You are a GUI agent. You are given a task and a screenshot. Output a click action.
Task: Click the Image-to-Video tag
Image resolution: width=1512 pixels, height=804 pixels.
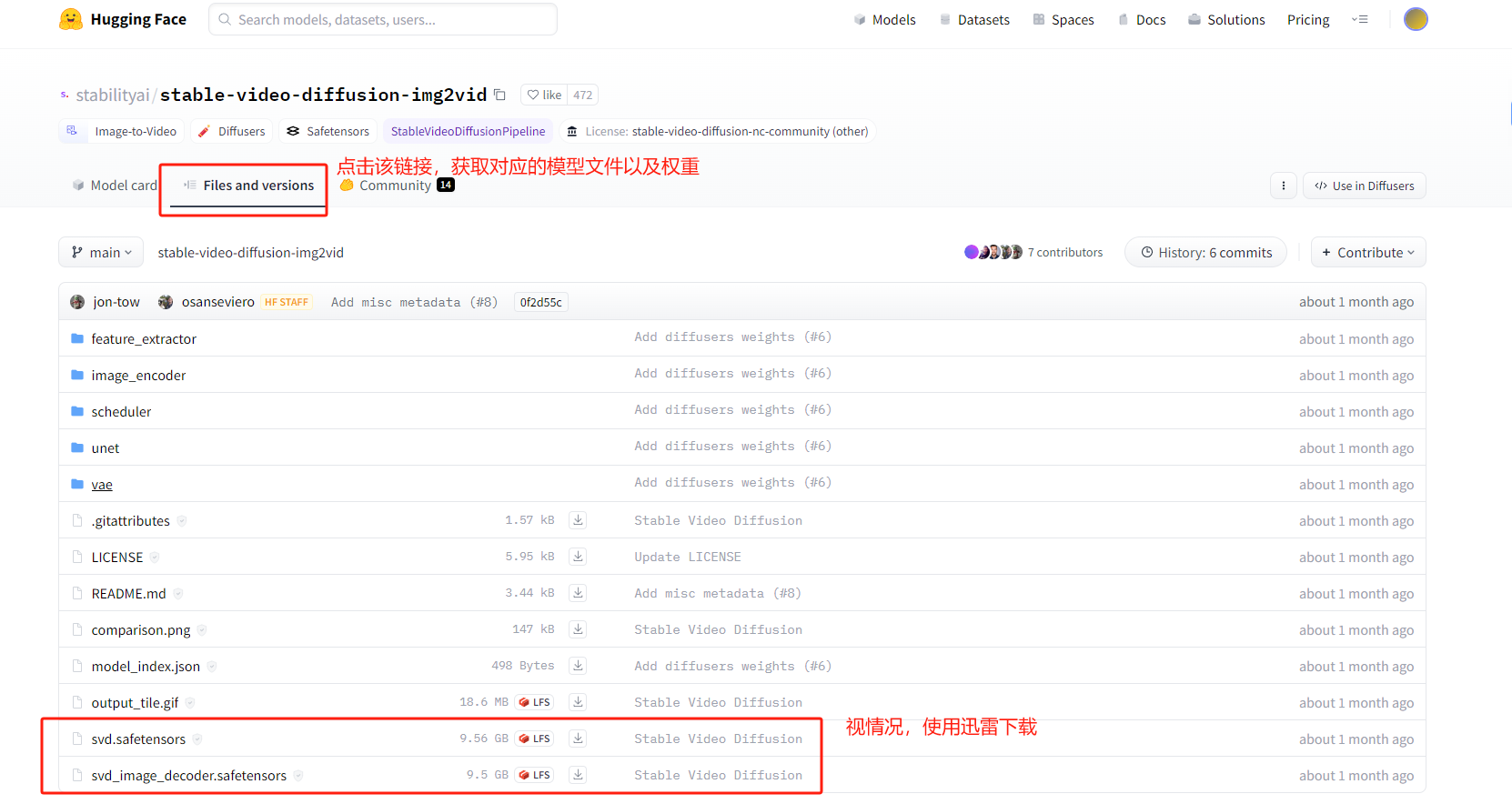pos(122,131)
